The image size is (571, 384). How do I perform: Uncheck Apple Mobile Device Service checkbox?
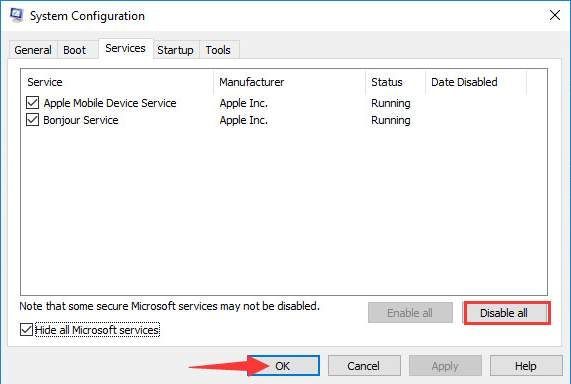click(32, 103)
